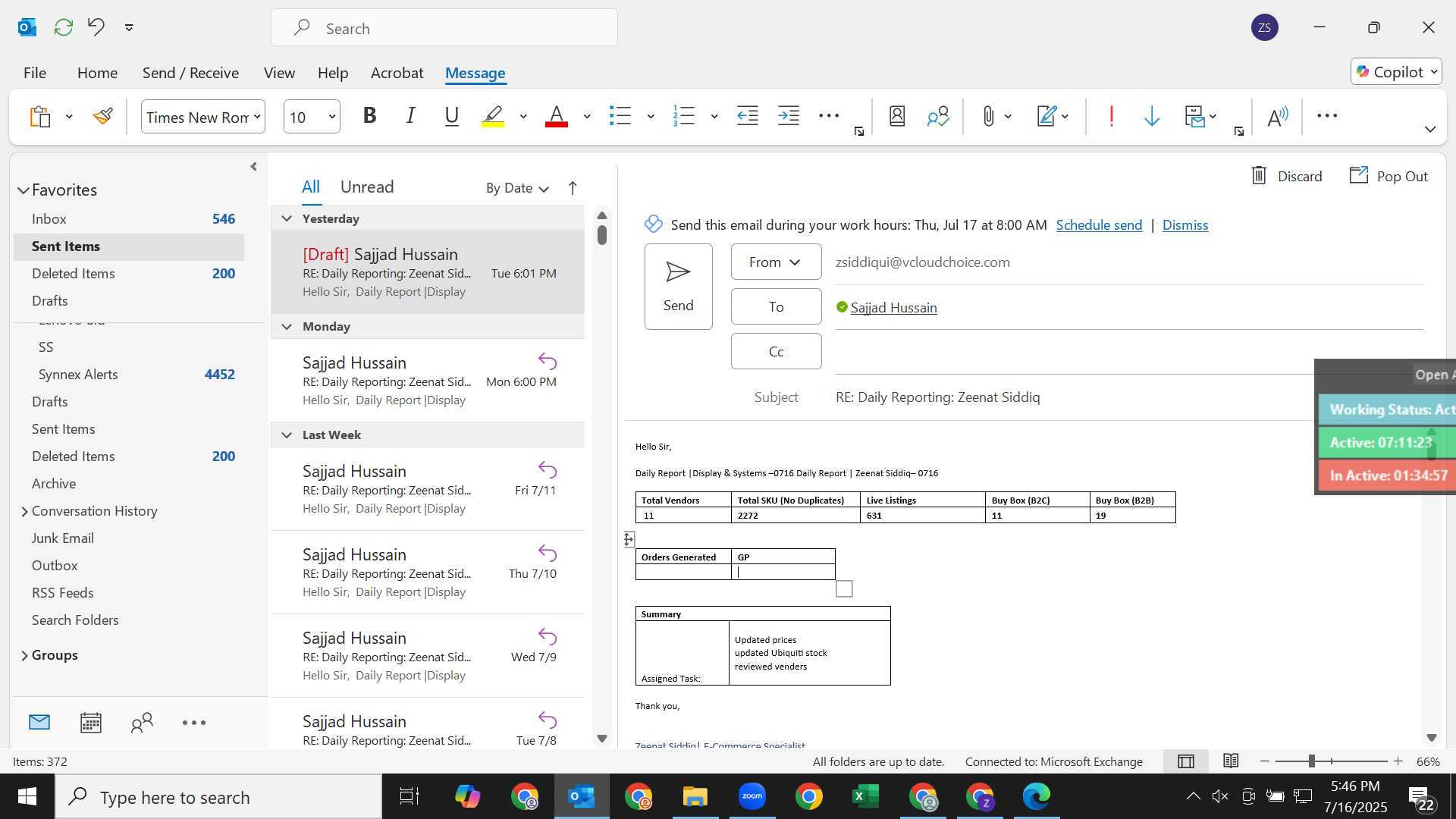
Task: Dismiss the work hours suggestion
Action: tap(1185, 225)
